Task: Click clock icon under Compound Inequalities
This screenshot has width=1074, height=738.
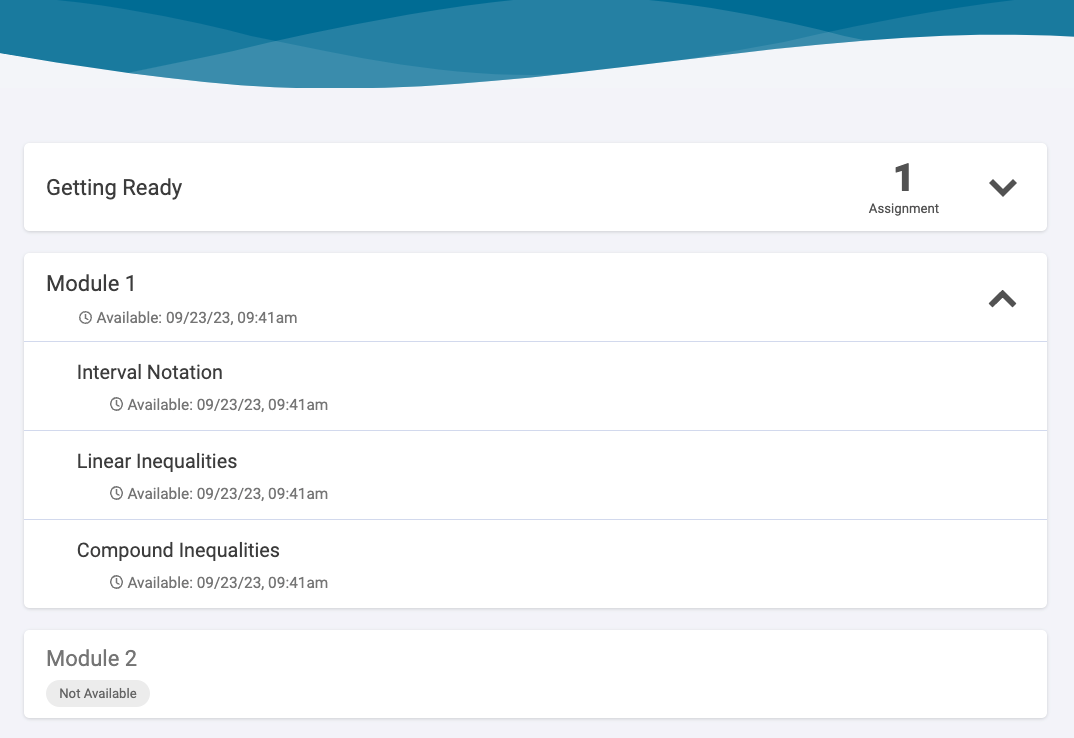Action: coord(116,582)
